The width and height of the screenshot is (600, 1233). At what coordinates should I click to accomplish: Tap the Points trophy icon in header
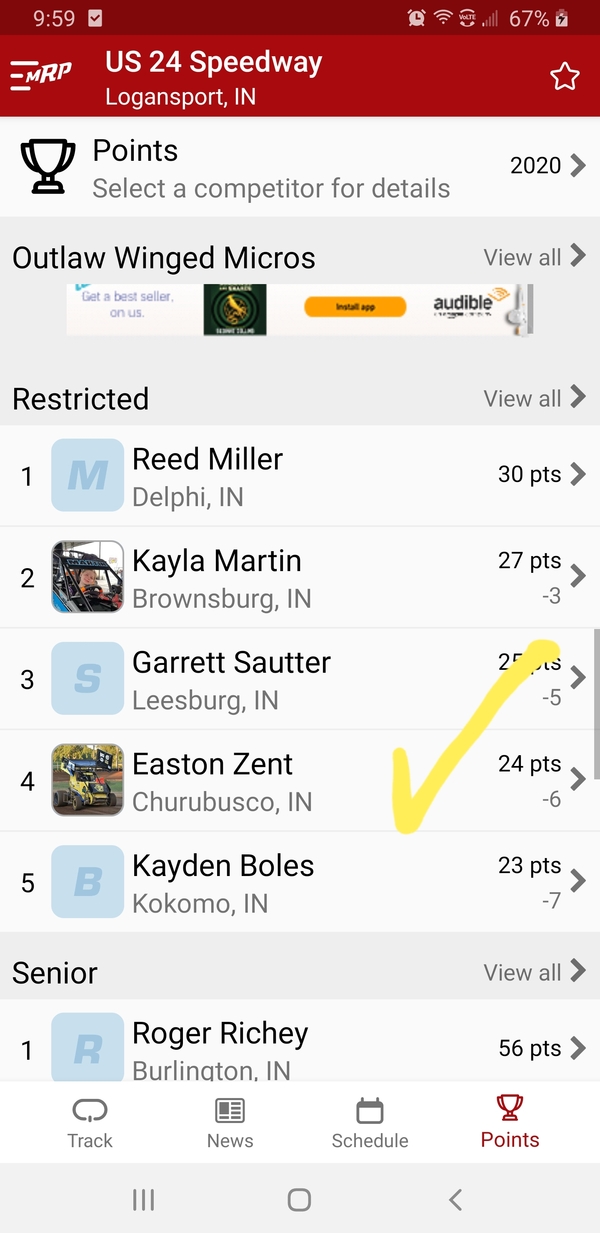coord(47,166)
